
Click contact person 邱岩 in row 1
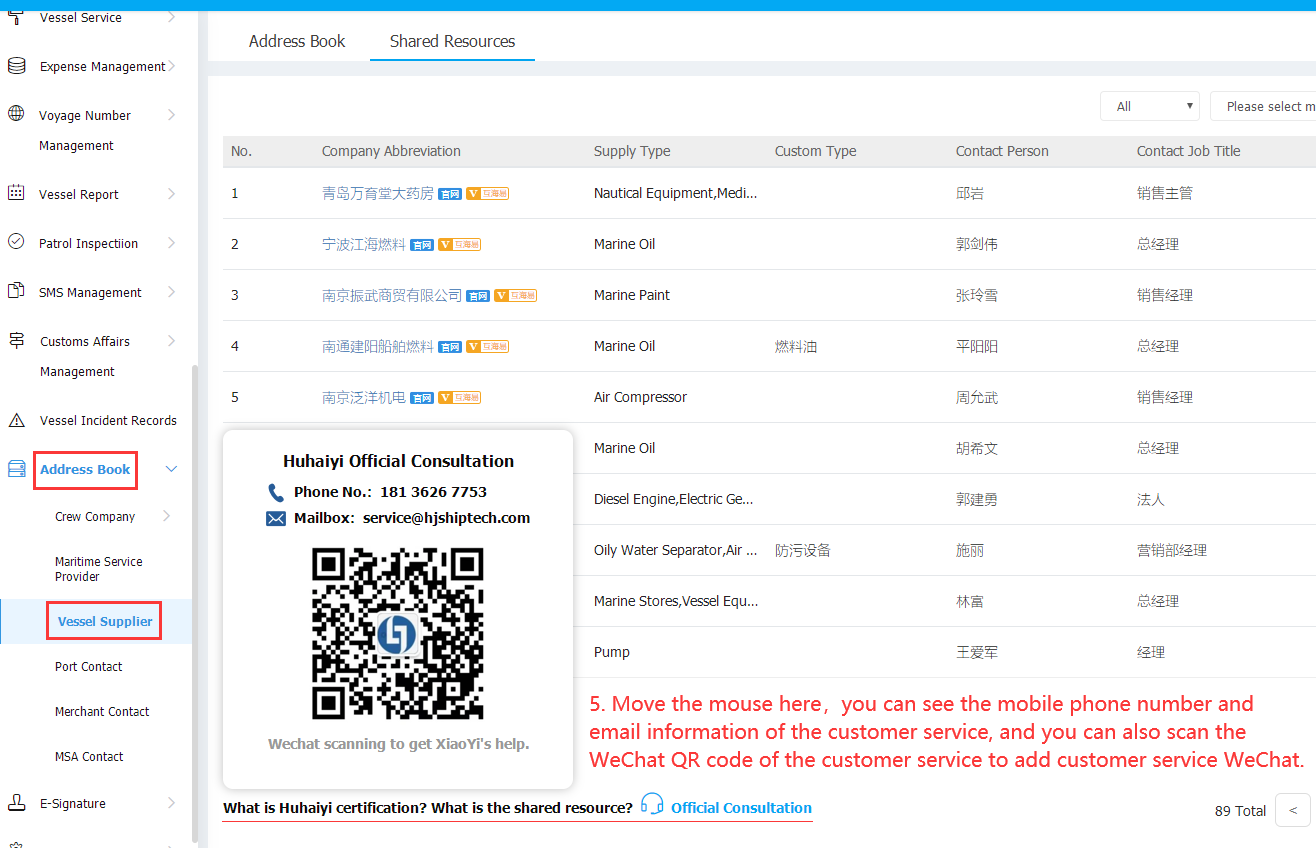click(970, 194)
